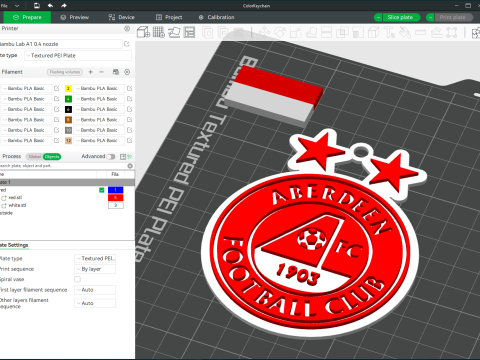Screen dimensions: 480x360
Task: Click the AMS sync icon in Filament header
Action: point(116,72)
